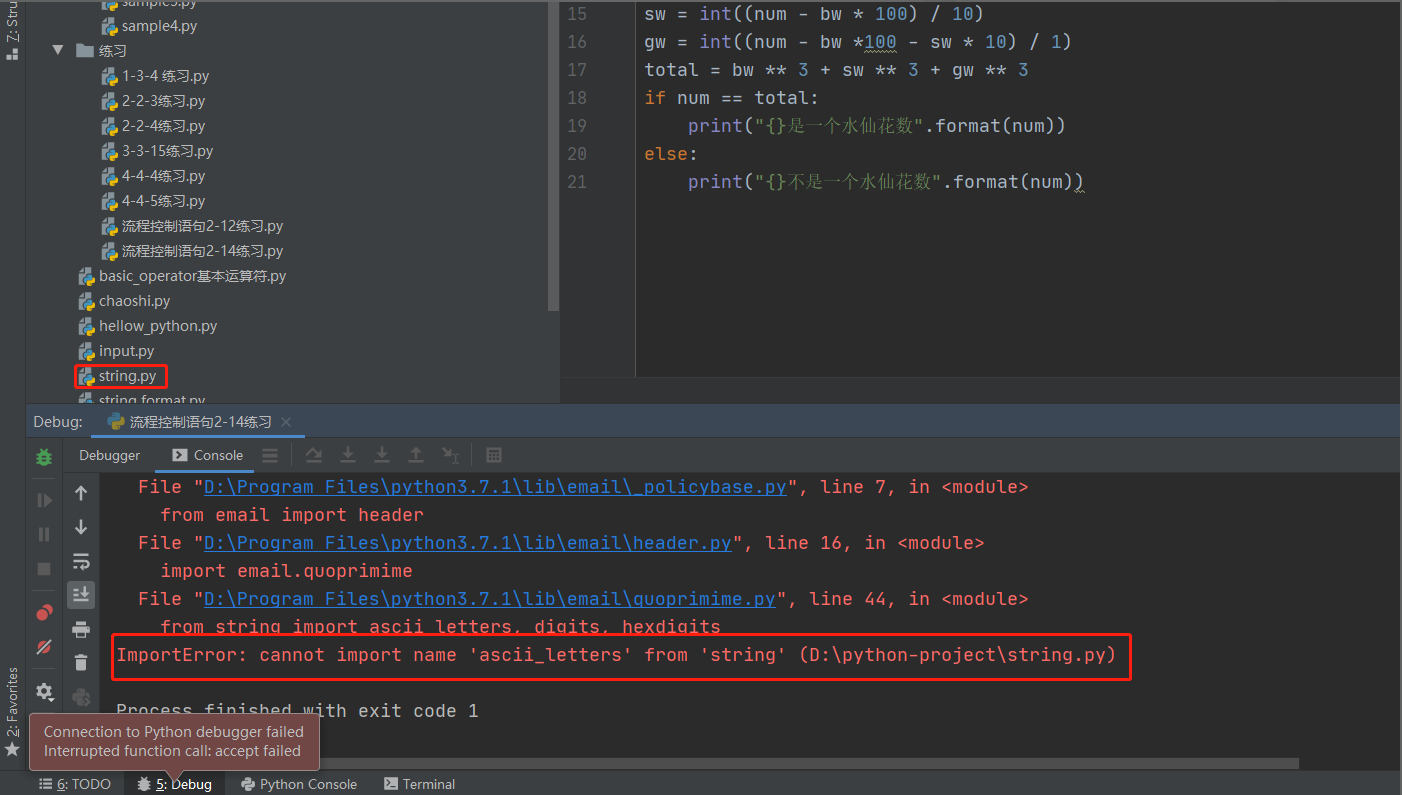The width and height of the screenshot is (1402, 795).
Task: Select file basic_operator基本运算符.py
Action: (192, 276)
